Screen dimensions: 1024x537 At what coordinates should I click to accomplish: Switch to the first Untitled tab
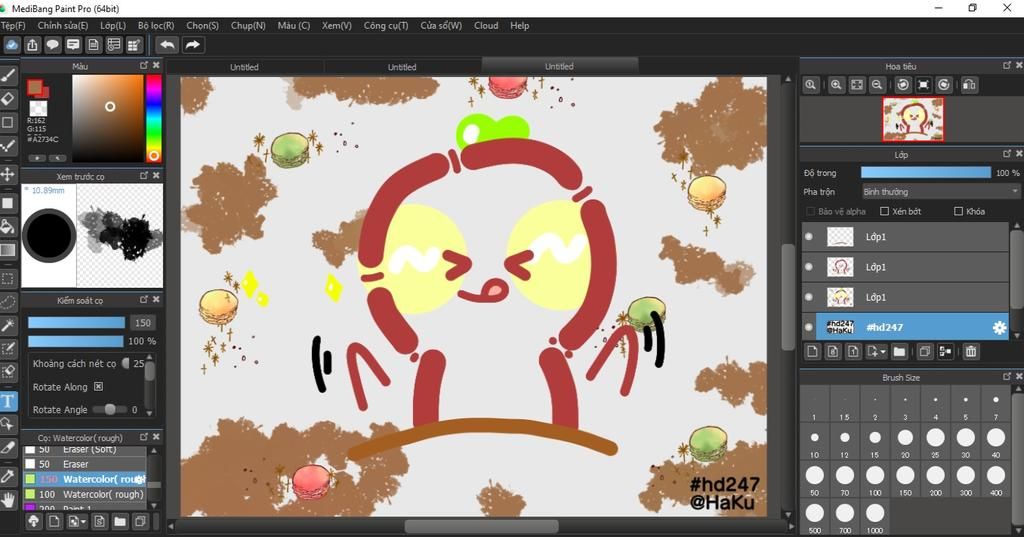pyautogui.click(x=244, y=67)
